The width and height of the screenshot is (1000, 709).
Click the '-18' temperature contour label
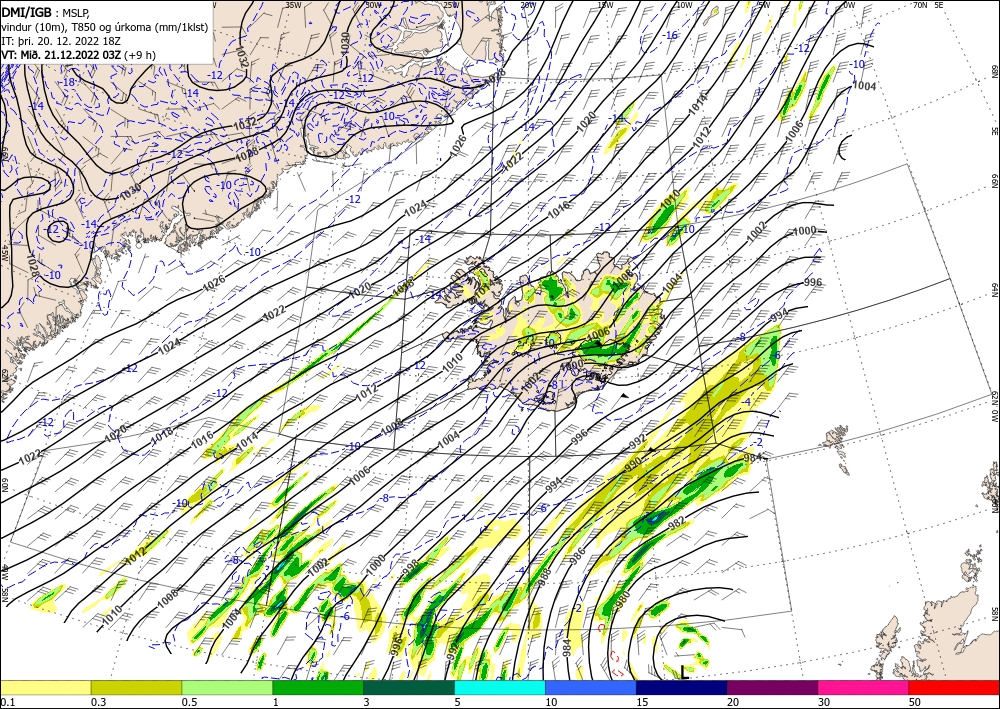[68, 82]
